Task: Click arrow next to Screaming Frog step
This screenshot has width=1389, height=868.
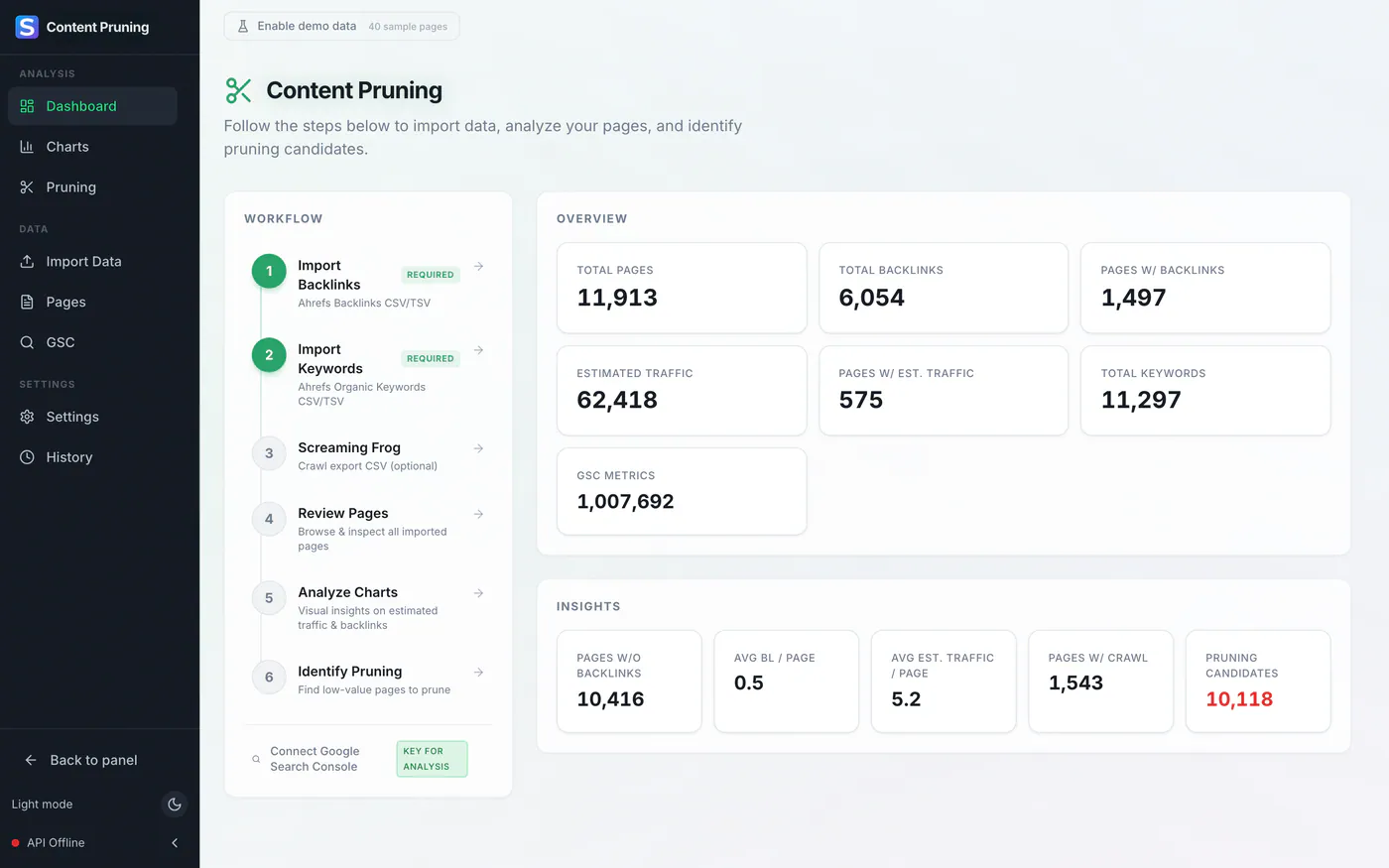Action: (478, 448)
